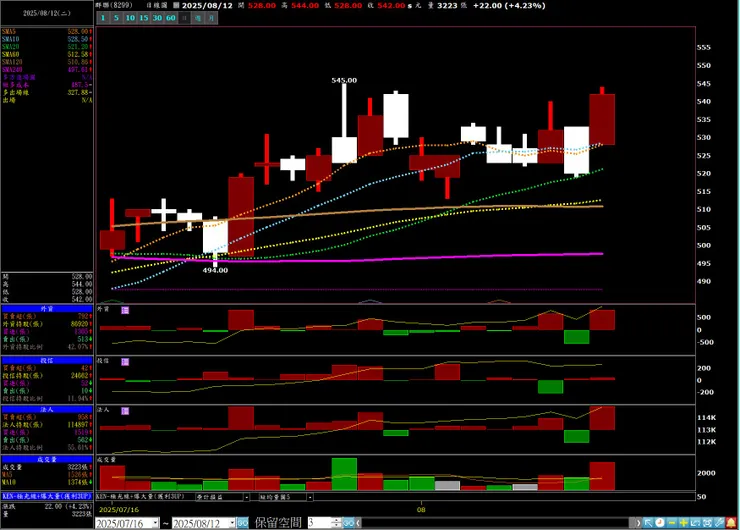The width and height of the screenshot is (740, 530).
Task: Select the weekly (週) chart period button
Action: (198, 18)
